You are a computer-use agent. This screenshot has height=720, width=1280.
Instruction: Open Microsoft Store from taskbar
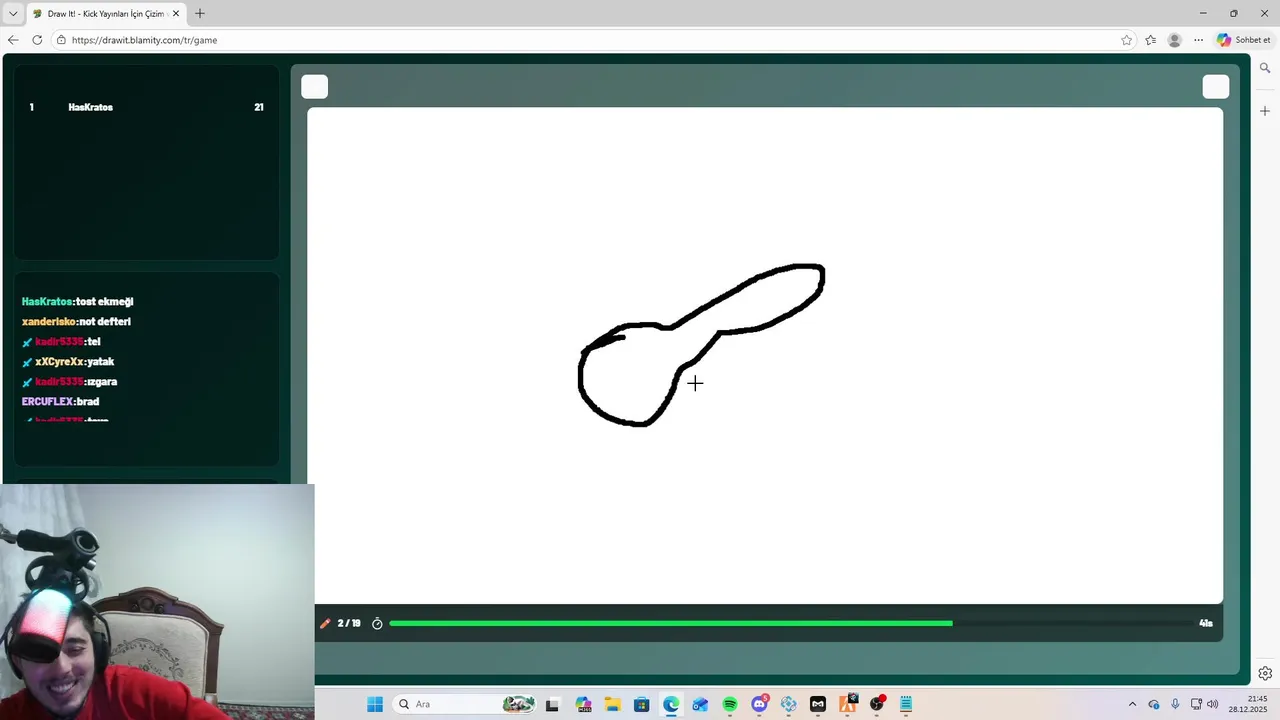pyautogui.click(x=642, y=704)
